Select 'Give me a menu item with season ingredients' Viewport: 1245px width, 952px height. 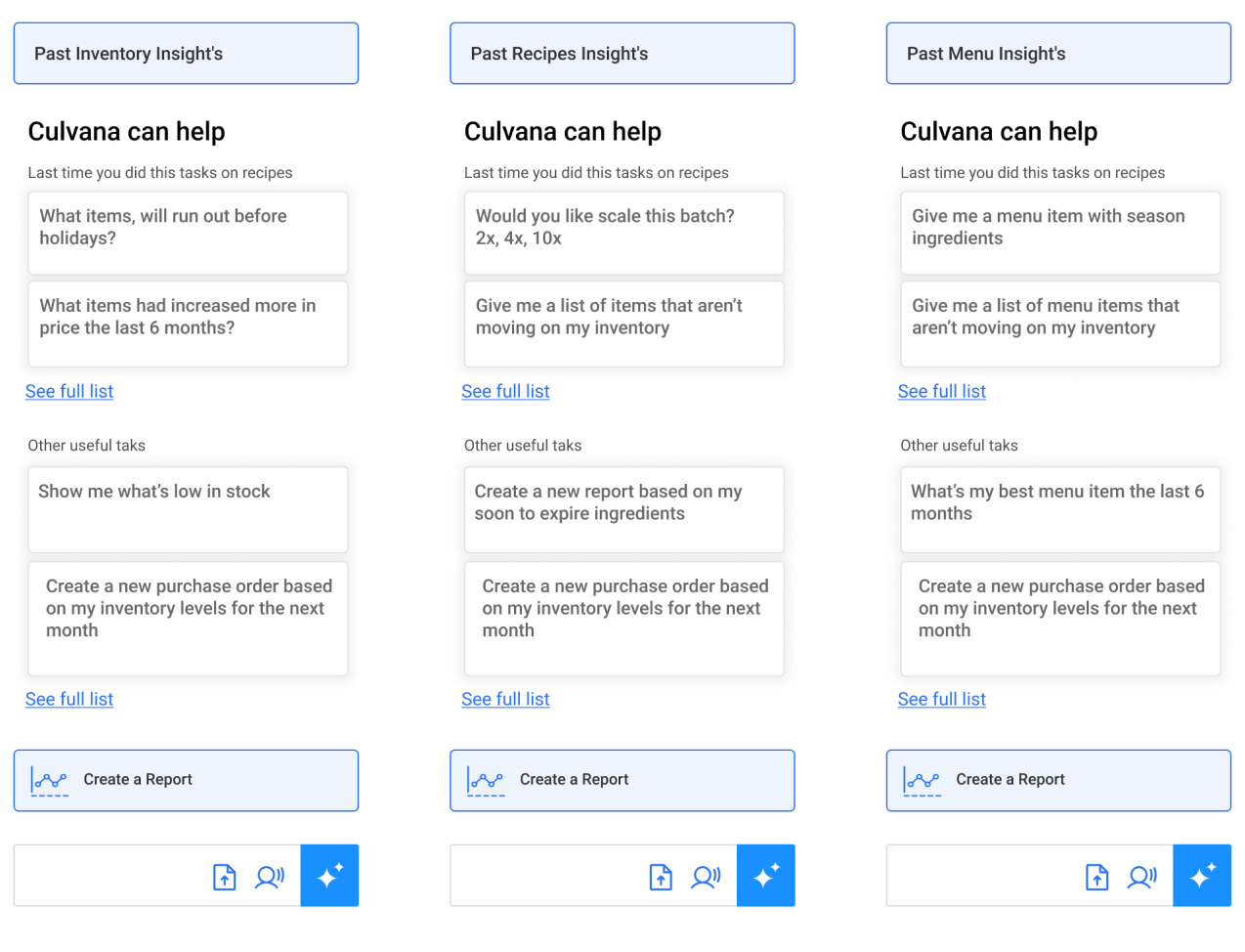pyautogui.click(x=1060, y=233)
